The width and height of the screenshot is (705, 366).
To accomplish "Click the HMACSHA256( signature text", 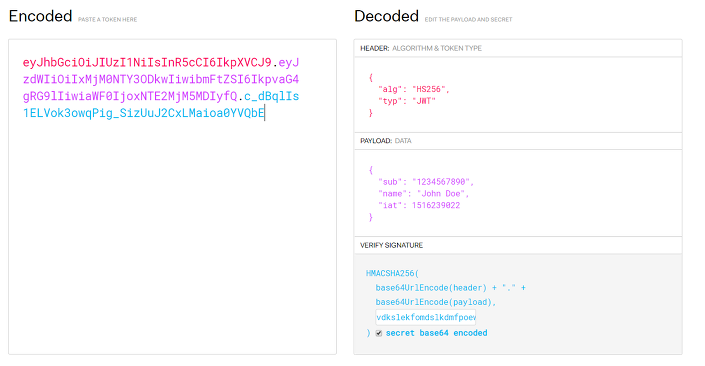I will click(392, 273).
